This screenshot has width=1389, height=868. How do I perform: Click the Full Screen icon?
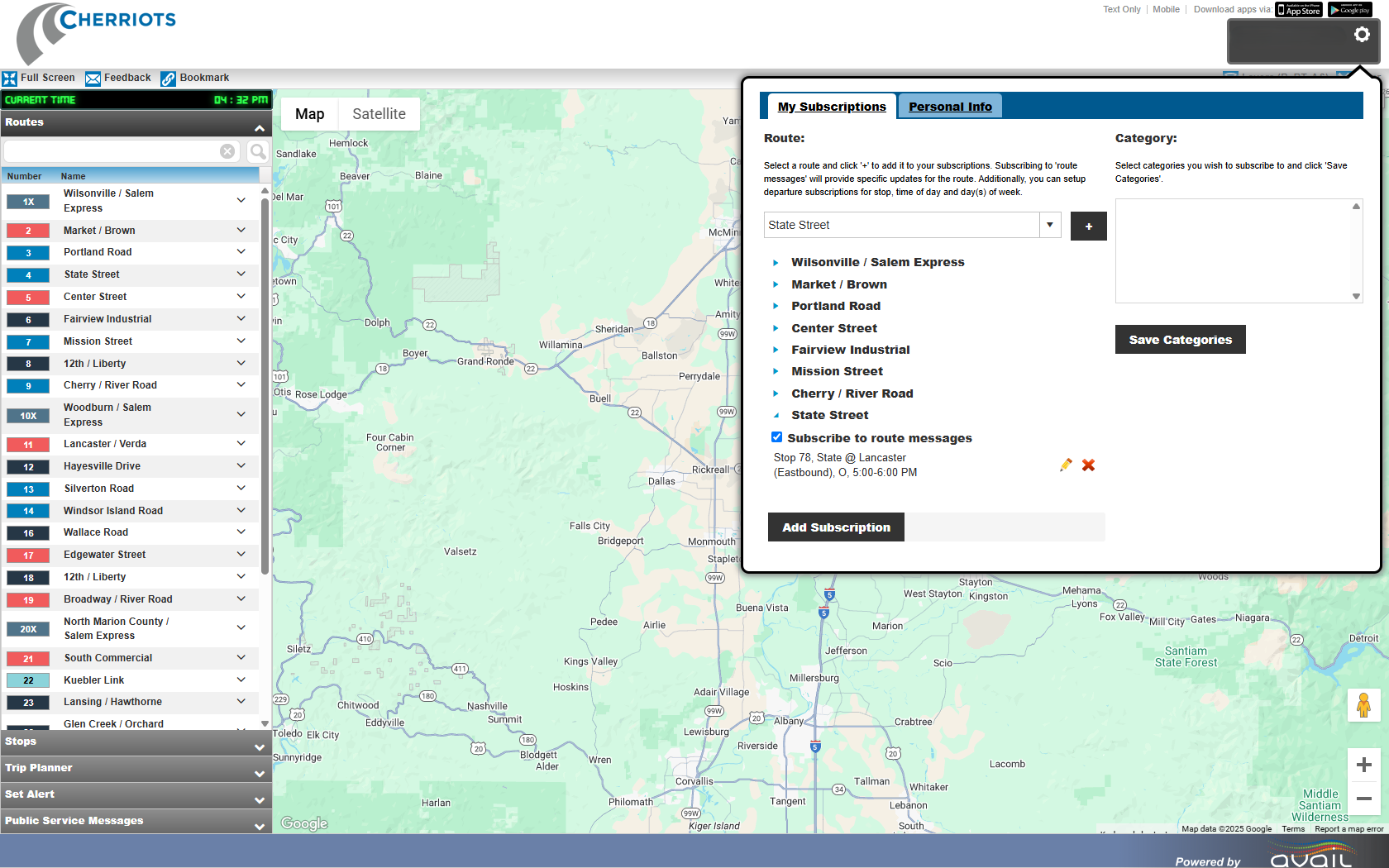[10, 79]
